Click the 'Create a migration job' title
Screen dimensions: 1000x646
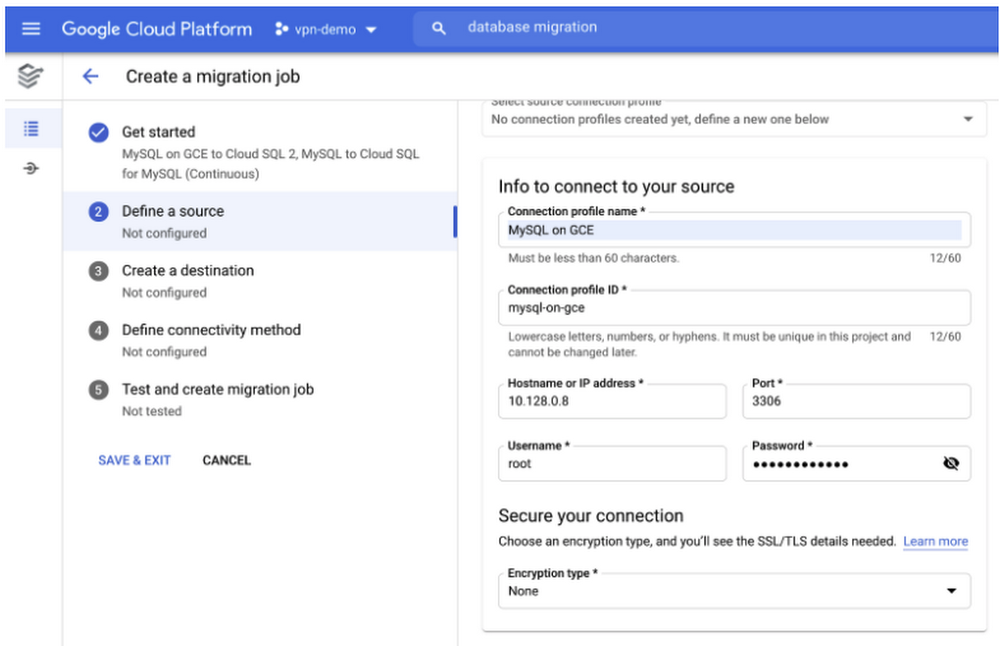pos(213,77)
